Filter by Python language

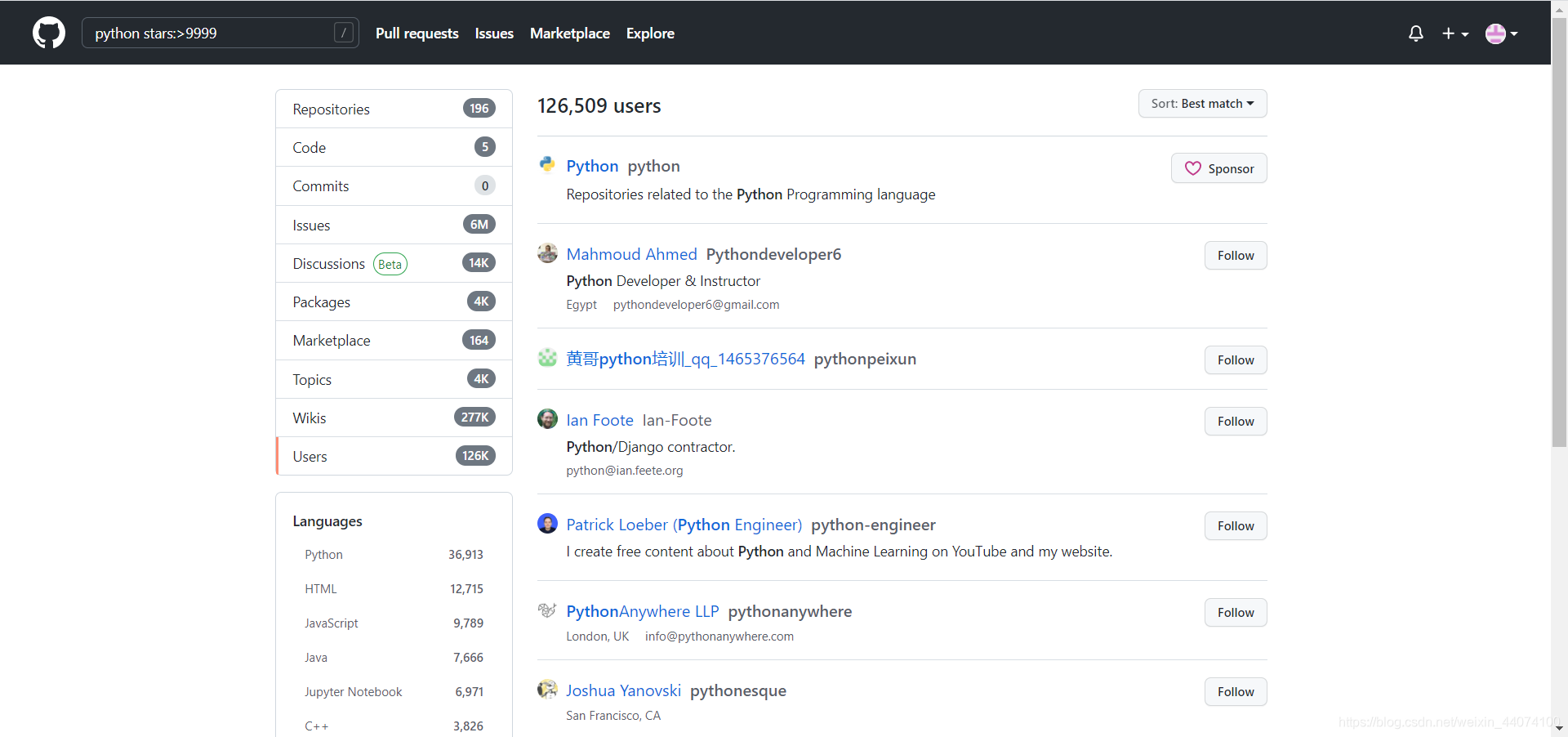point(394,555)
